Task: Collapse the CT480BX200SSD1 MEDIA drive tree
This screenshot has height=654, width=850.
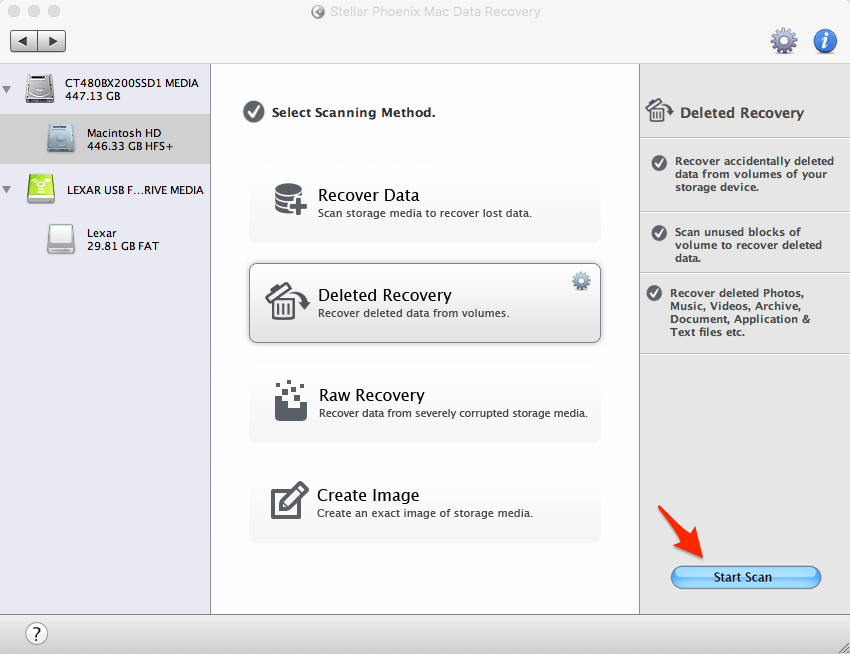Action: tap(8, 90)
